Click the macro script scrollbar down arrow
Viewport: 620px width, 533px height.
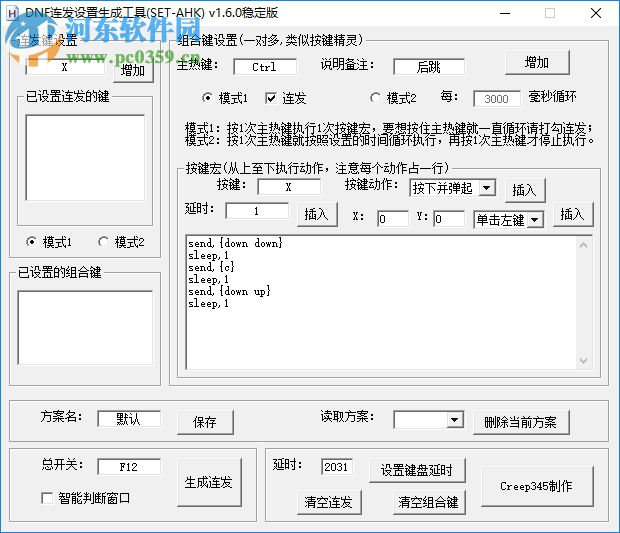point(583,361)
